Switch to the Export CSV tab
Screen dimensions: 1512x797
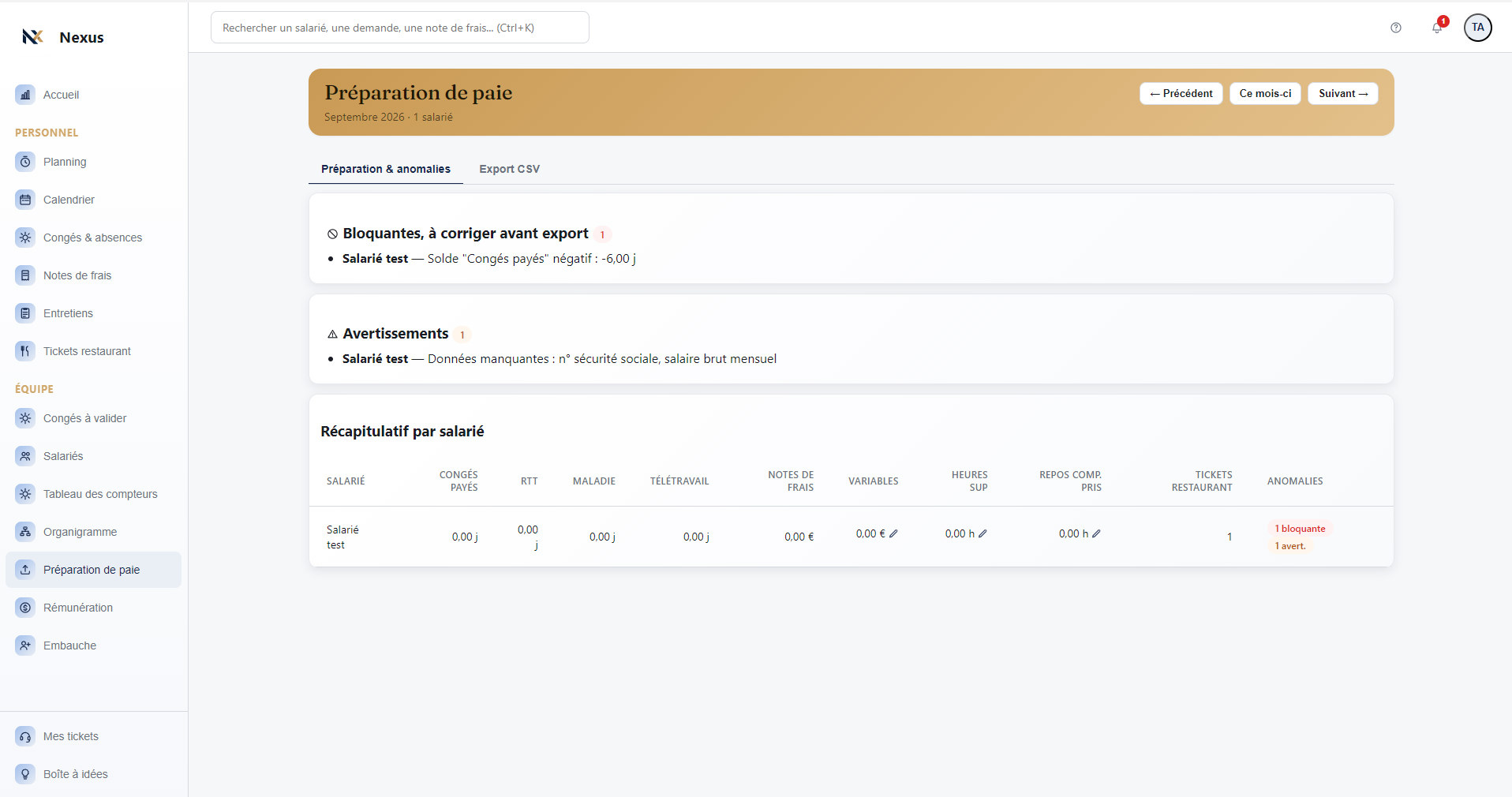(x=510, y=169)
